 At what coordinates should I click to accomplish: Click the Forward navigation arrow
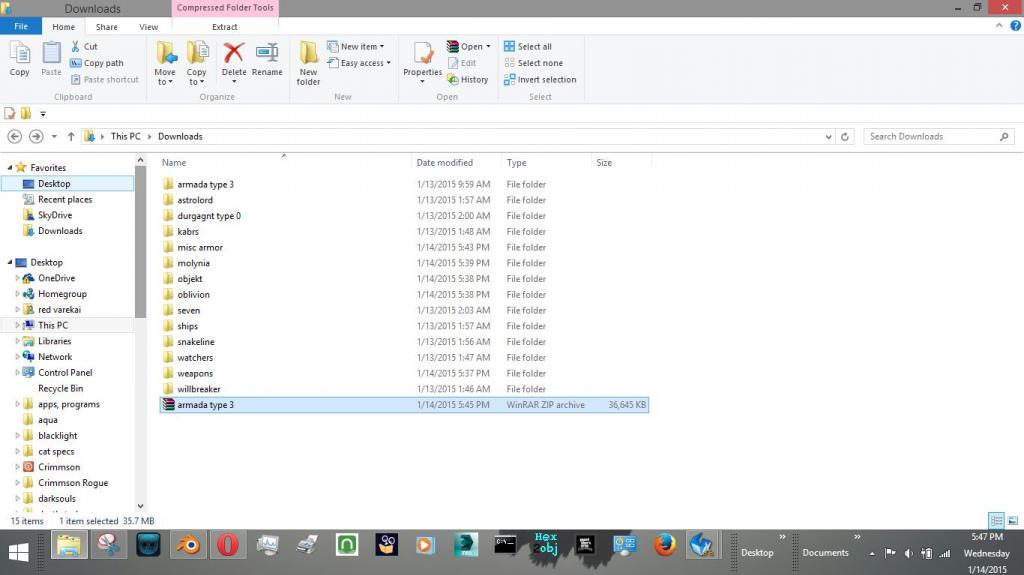36,137
